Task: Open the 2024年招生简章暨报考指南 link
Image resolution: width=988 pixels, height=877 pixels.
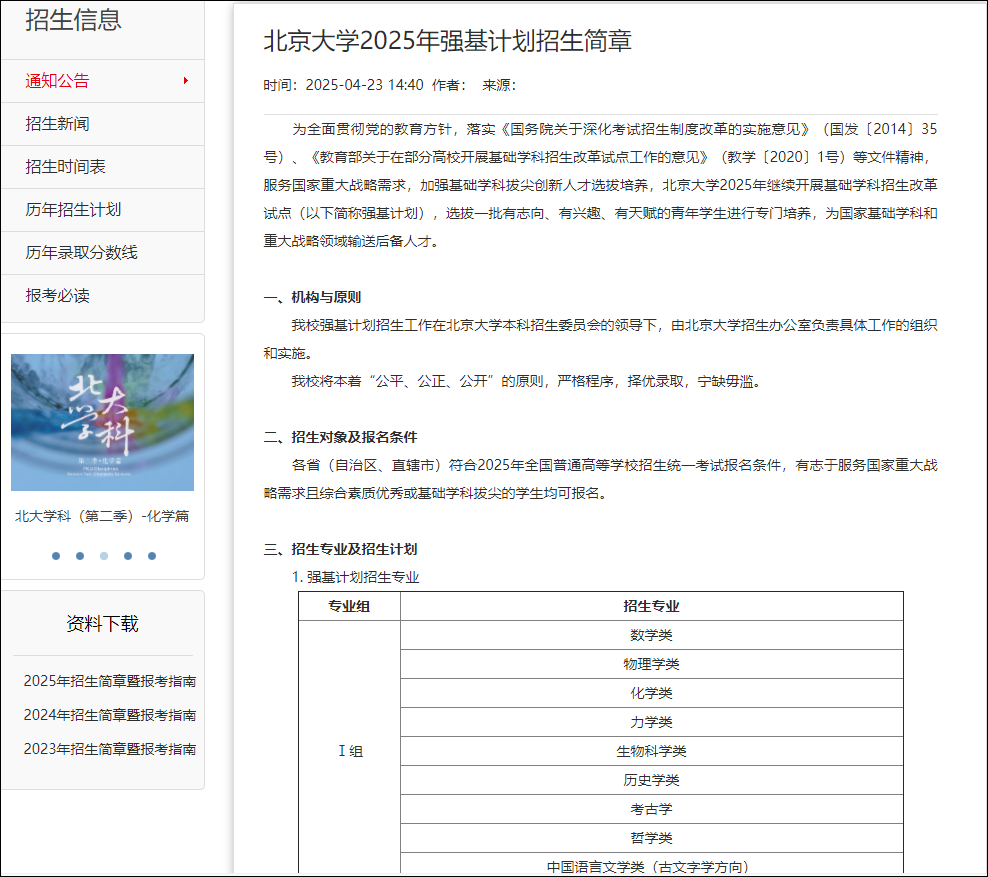Action: (x=109, y=715)
